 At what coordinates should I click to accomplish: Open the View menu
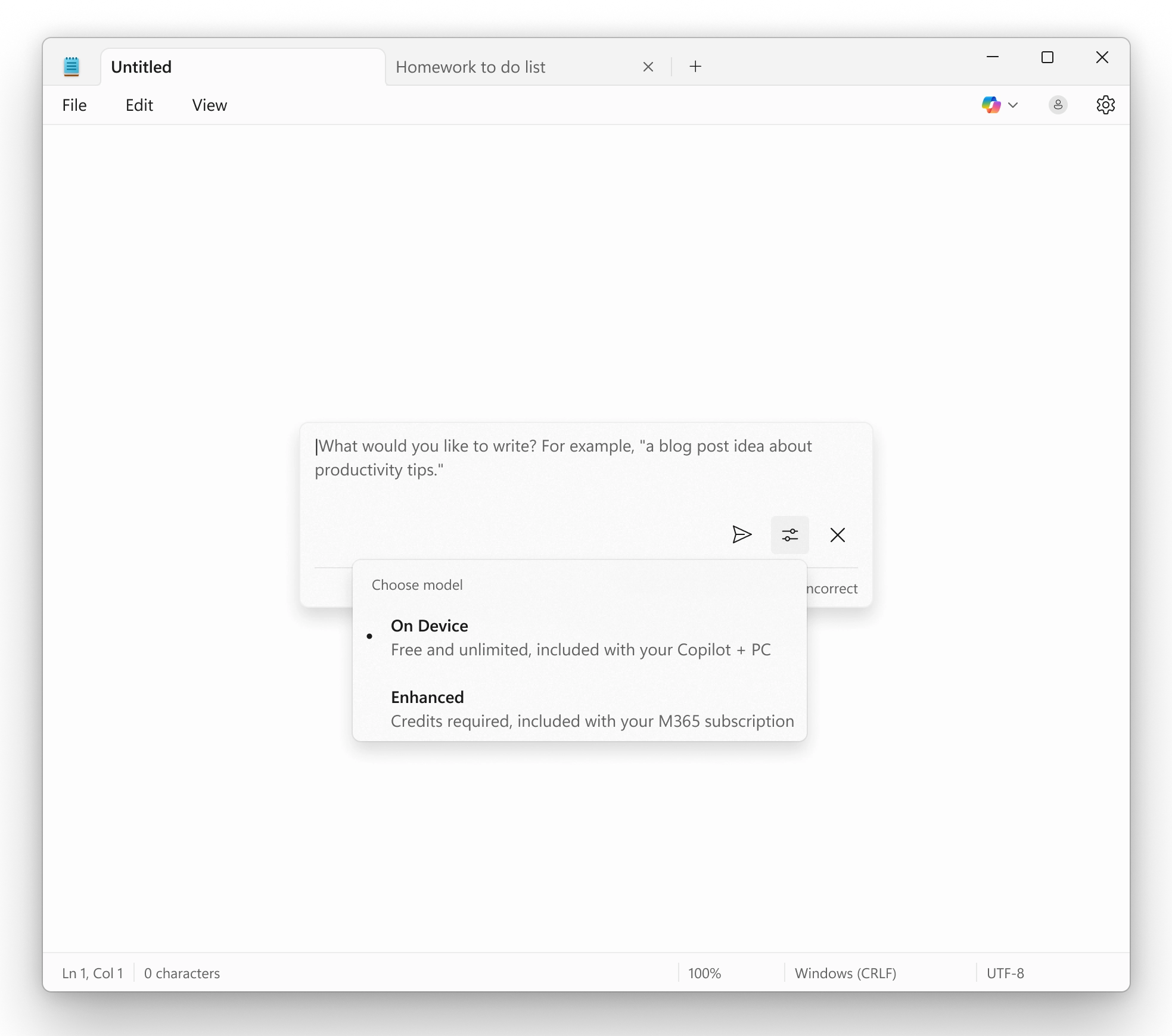[209, 105]
